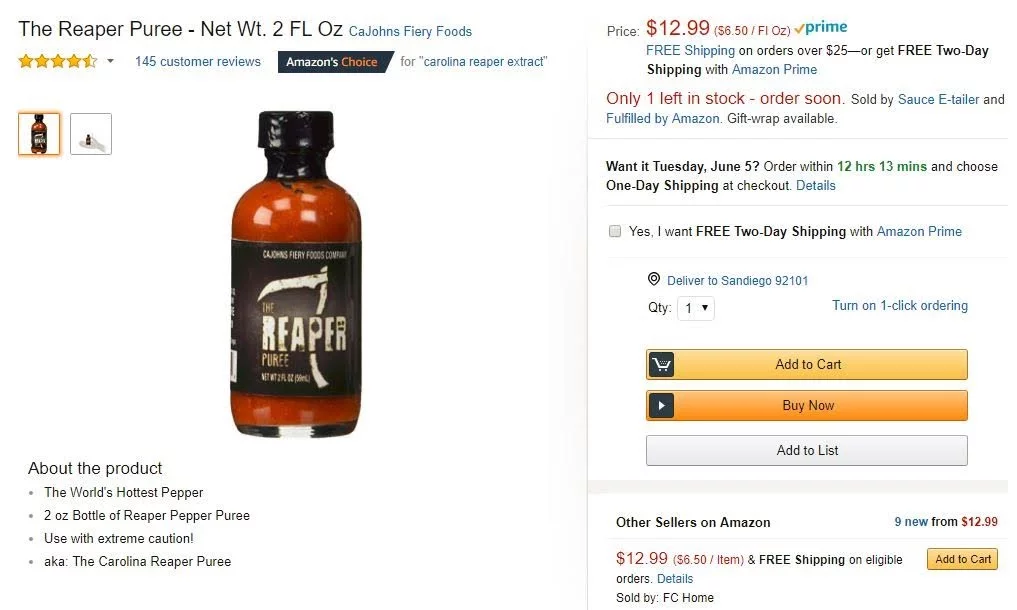Select the first bottle thumbnail image
This screenshot has height=610, width=1017.
39,134
